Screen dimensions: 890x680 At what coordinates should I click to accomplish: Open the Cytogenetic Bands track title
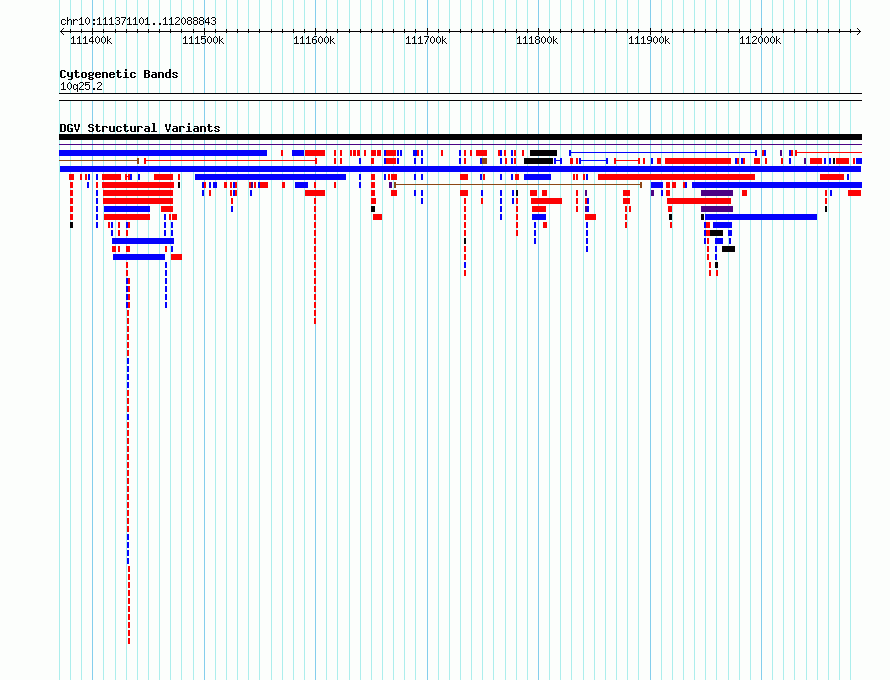119,74
